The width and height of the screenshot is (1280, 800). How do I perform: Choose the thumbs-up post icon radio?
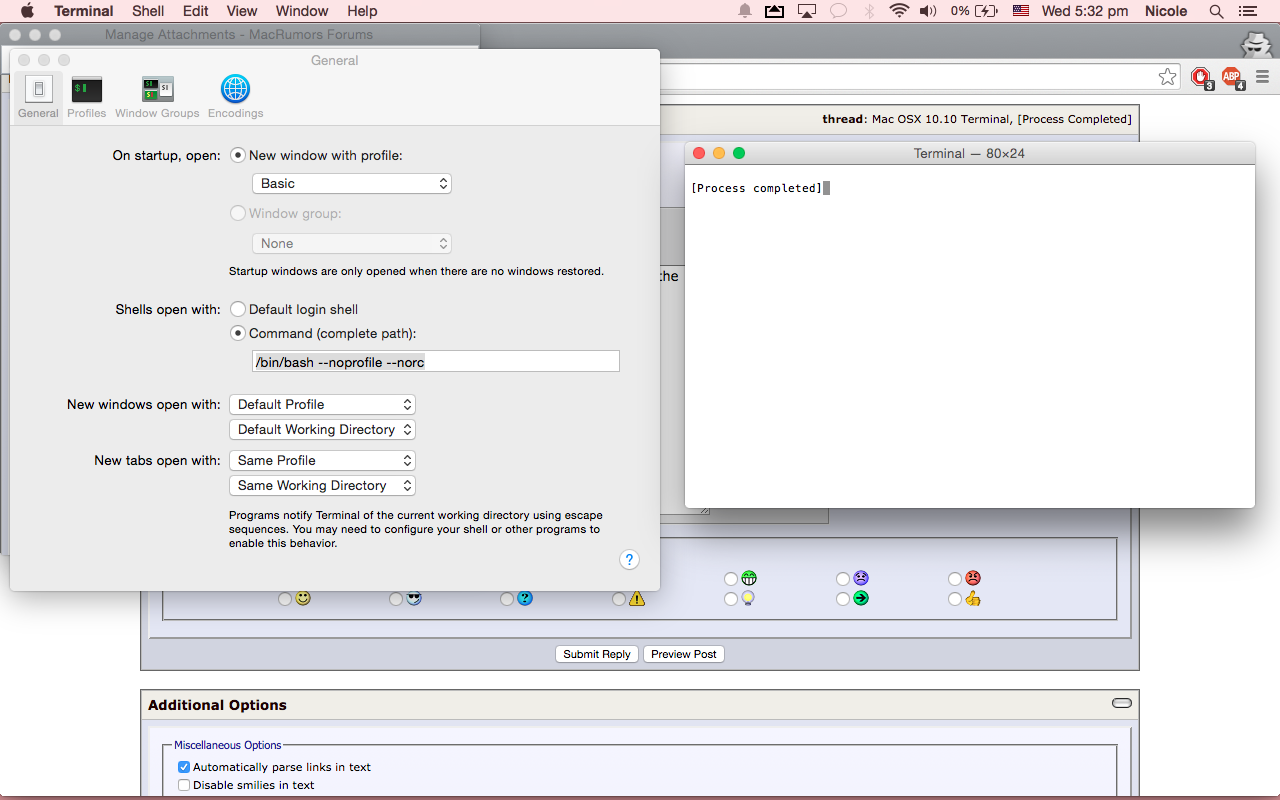[955, 599]
